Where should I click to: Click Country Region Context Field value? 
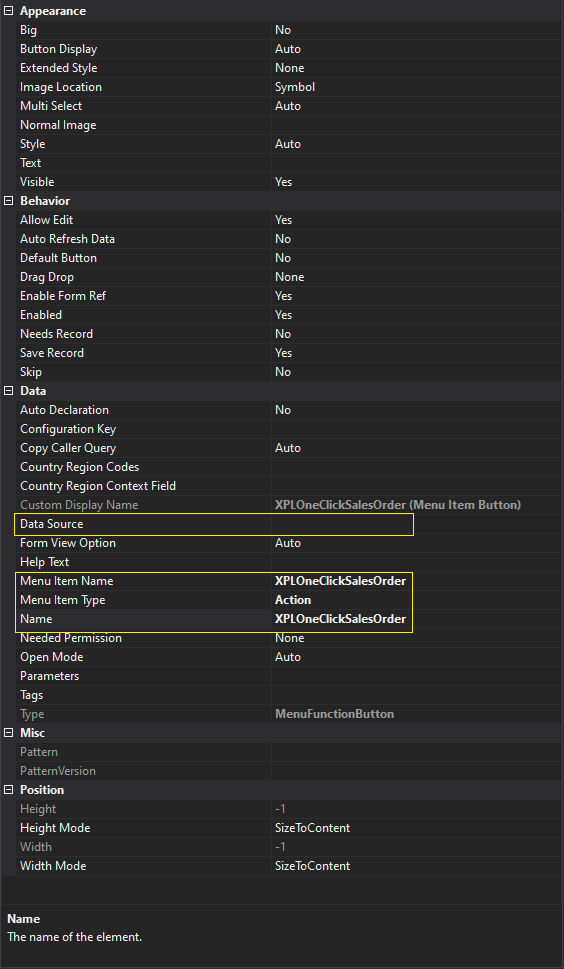tap(417, 486)
